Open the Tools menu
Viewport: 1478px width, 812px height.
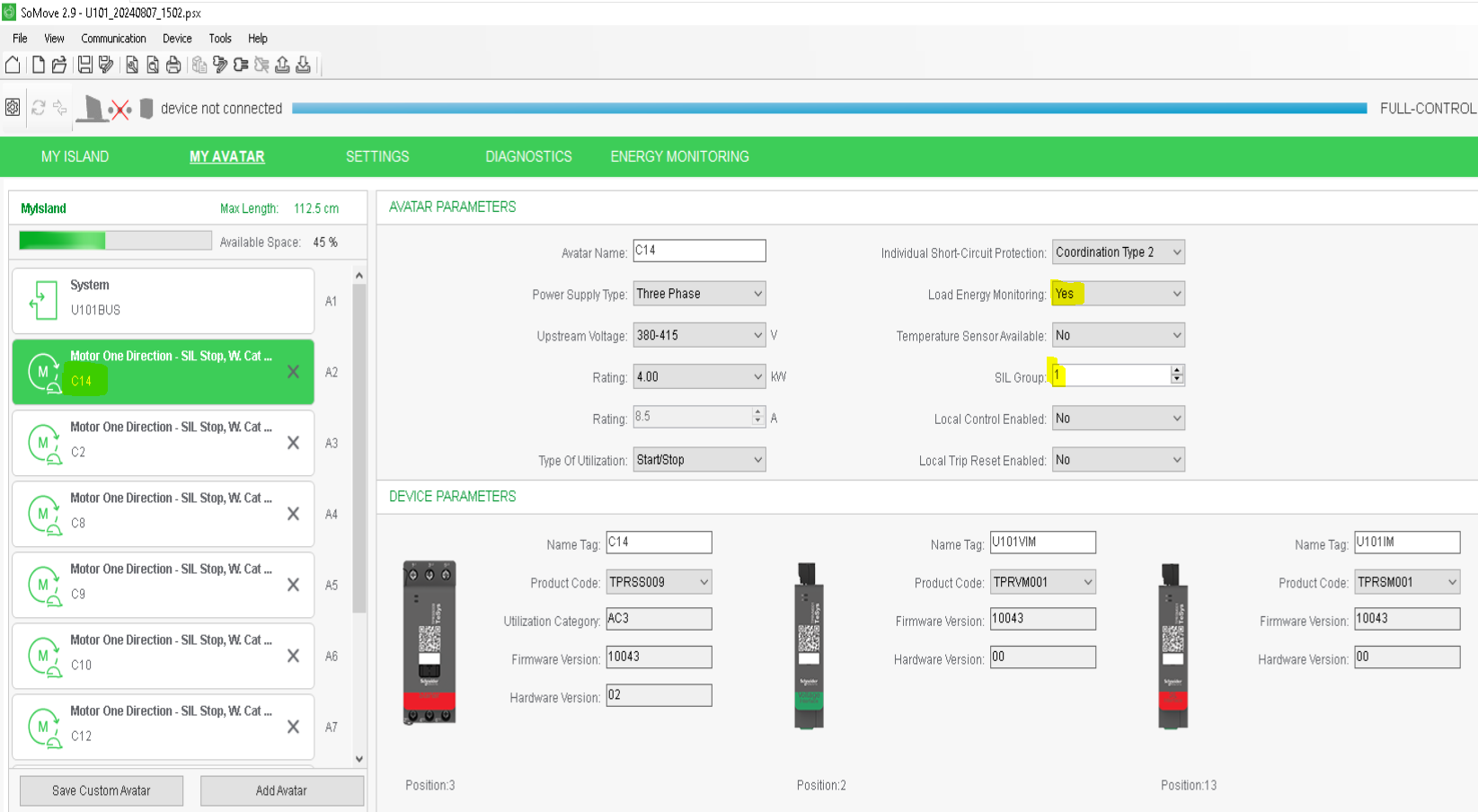[x=220, y=39]
